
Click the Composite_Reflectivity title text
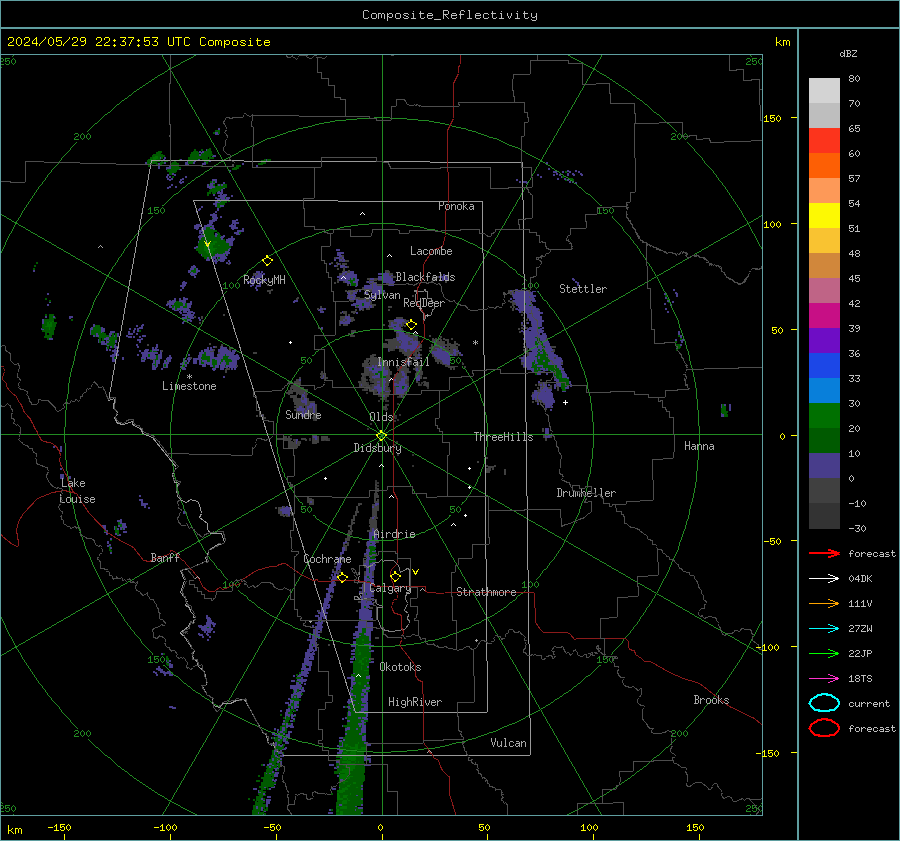449,15
